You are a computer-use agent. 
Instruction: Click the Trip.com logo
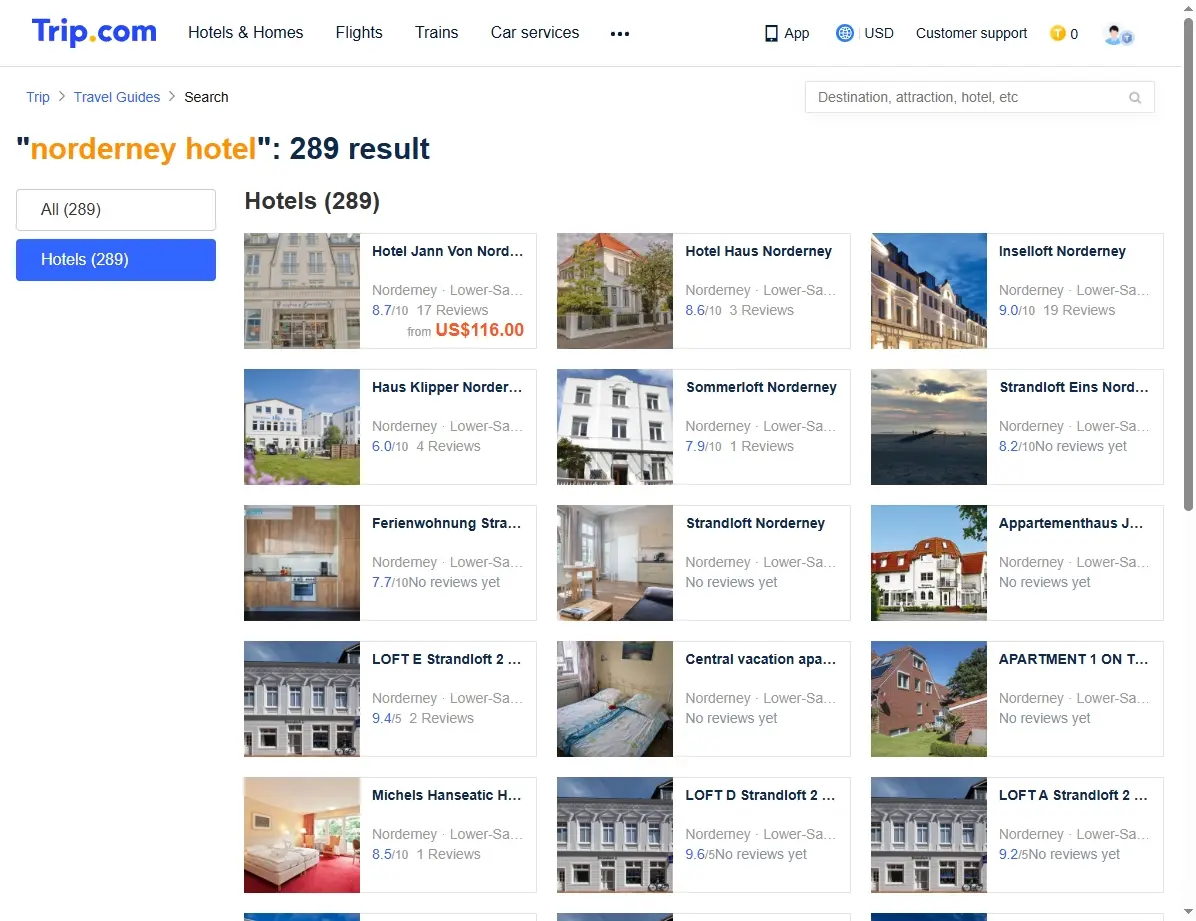94,32
